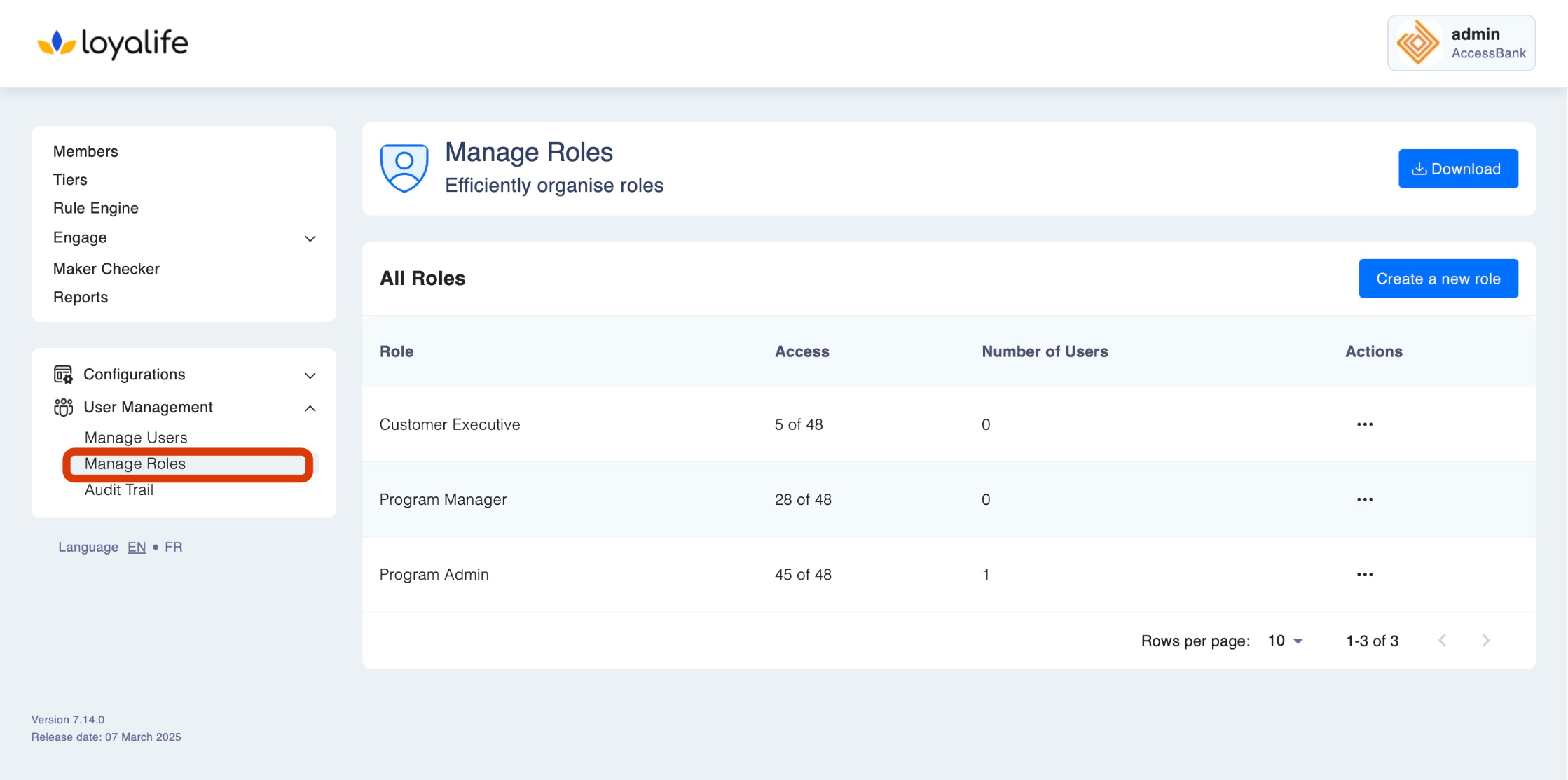Click the Configurations settings icon

(x=63, y=375)
